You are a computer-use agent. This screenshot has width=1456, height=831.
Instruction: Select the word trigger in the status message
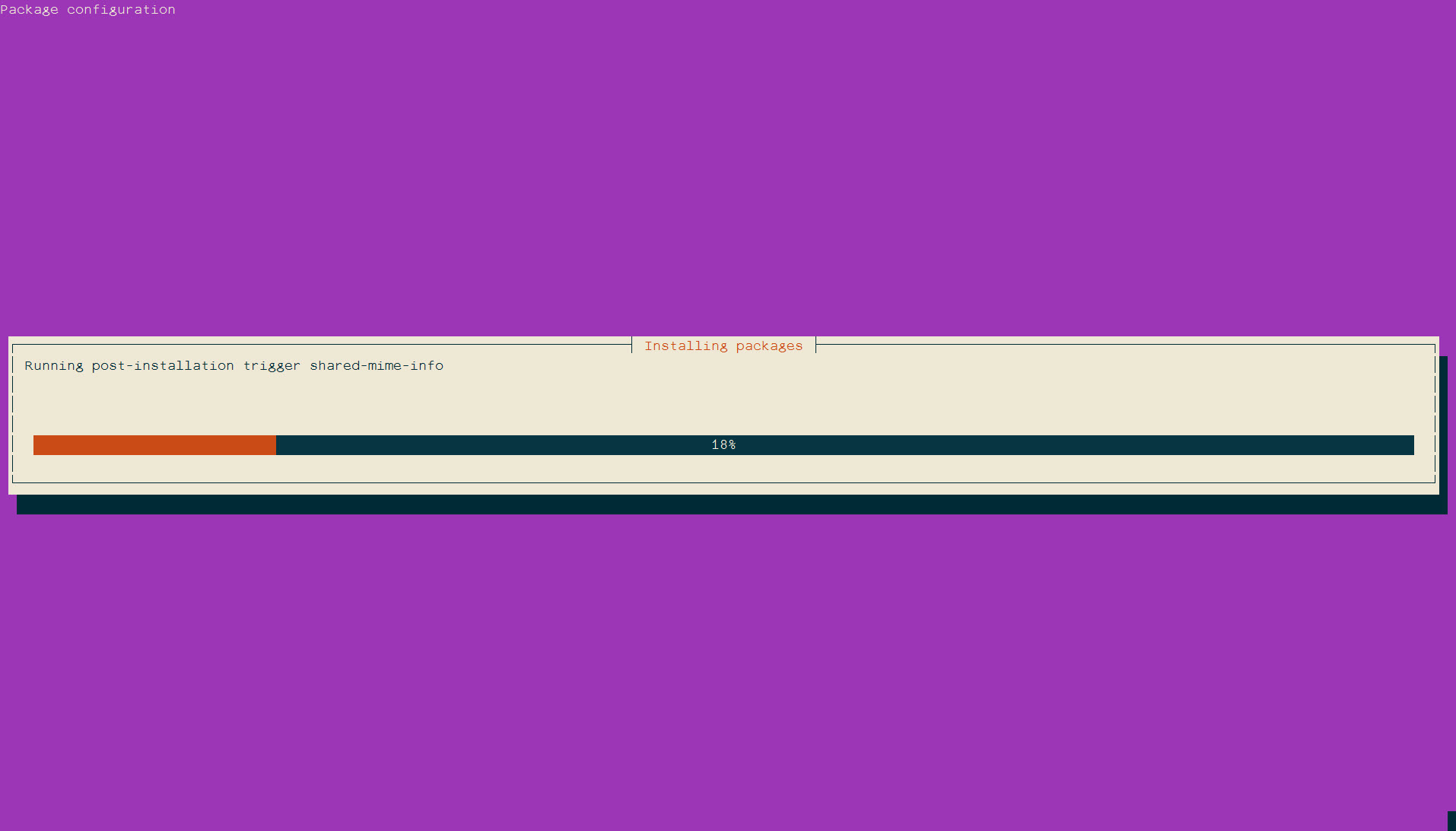point(274,365)
